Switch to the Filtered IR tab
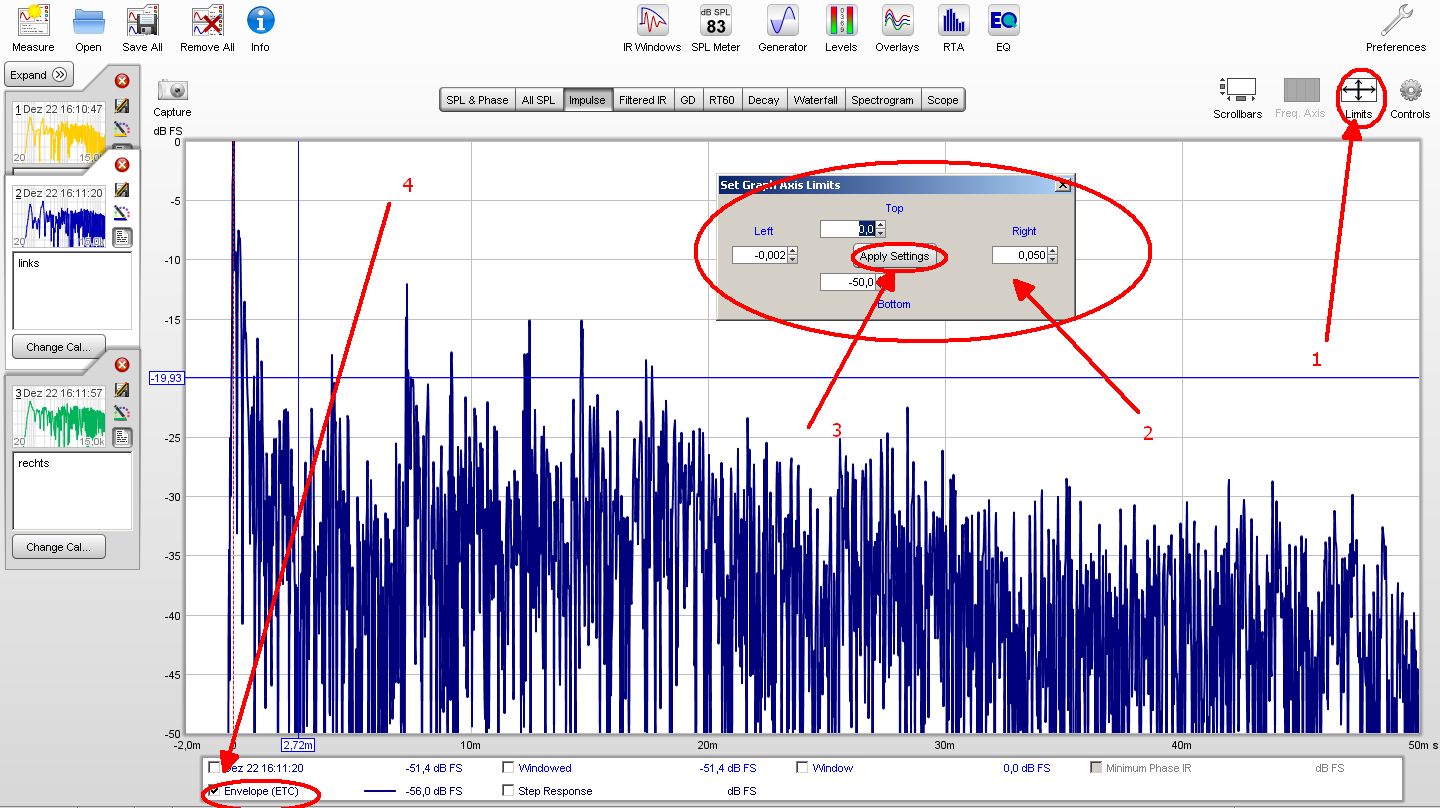The width and height of the screenshot is (1440, 808). pyautogui.click(x=642, y=100)
